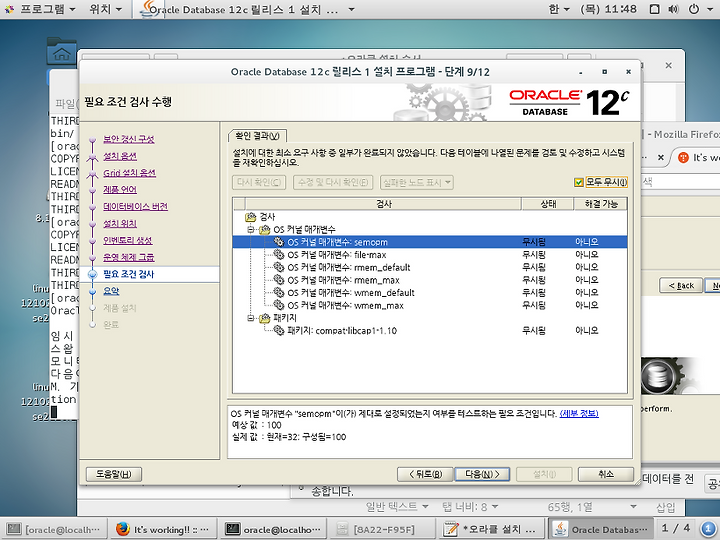This screenshot has width=720, height=540.
Task: Open 도움말(H) help button
Action: point(113,474)
